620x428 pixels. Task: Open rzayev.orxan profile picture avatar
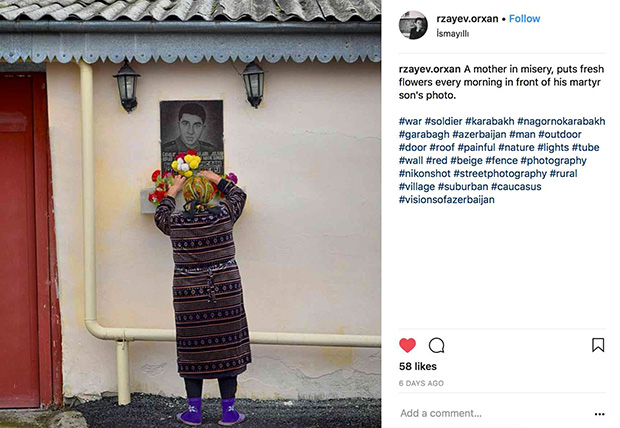pyautogui.click(x=413, y=25)
